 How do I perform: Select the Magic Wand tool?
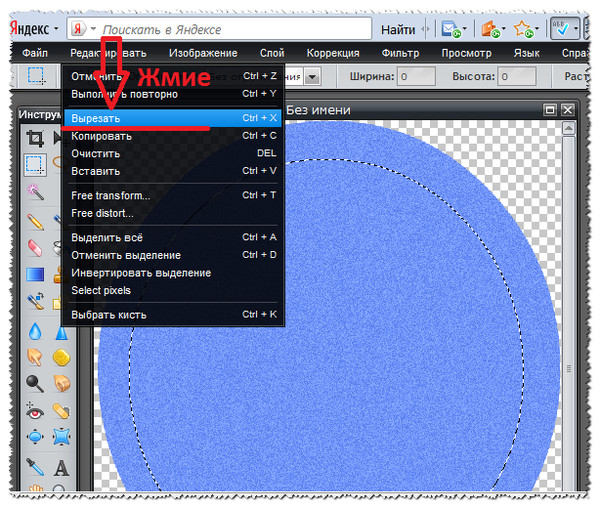click(x=35, y=191)
